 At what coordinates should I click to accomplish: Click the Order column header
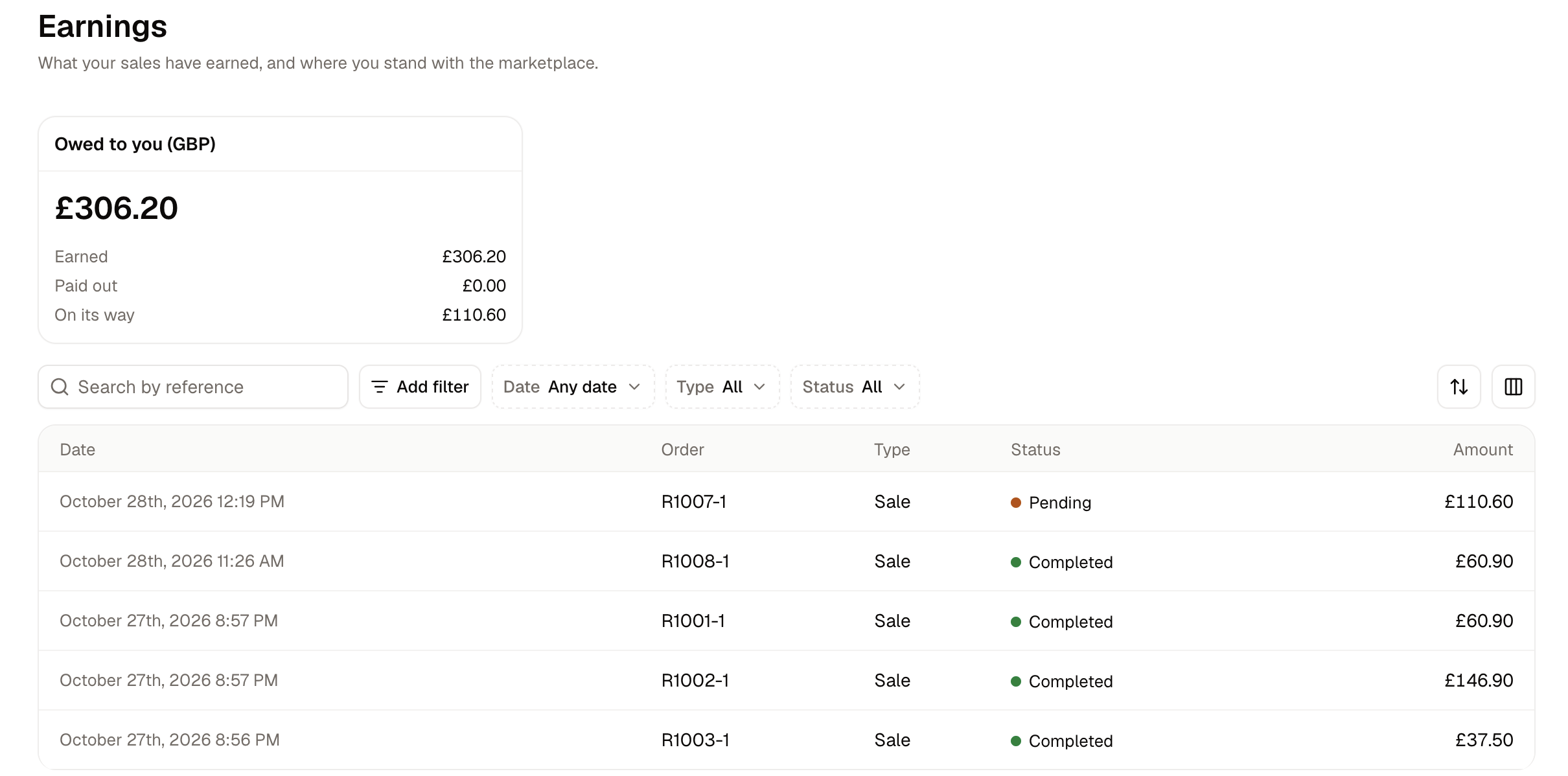[x=682, y=450]
